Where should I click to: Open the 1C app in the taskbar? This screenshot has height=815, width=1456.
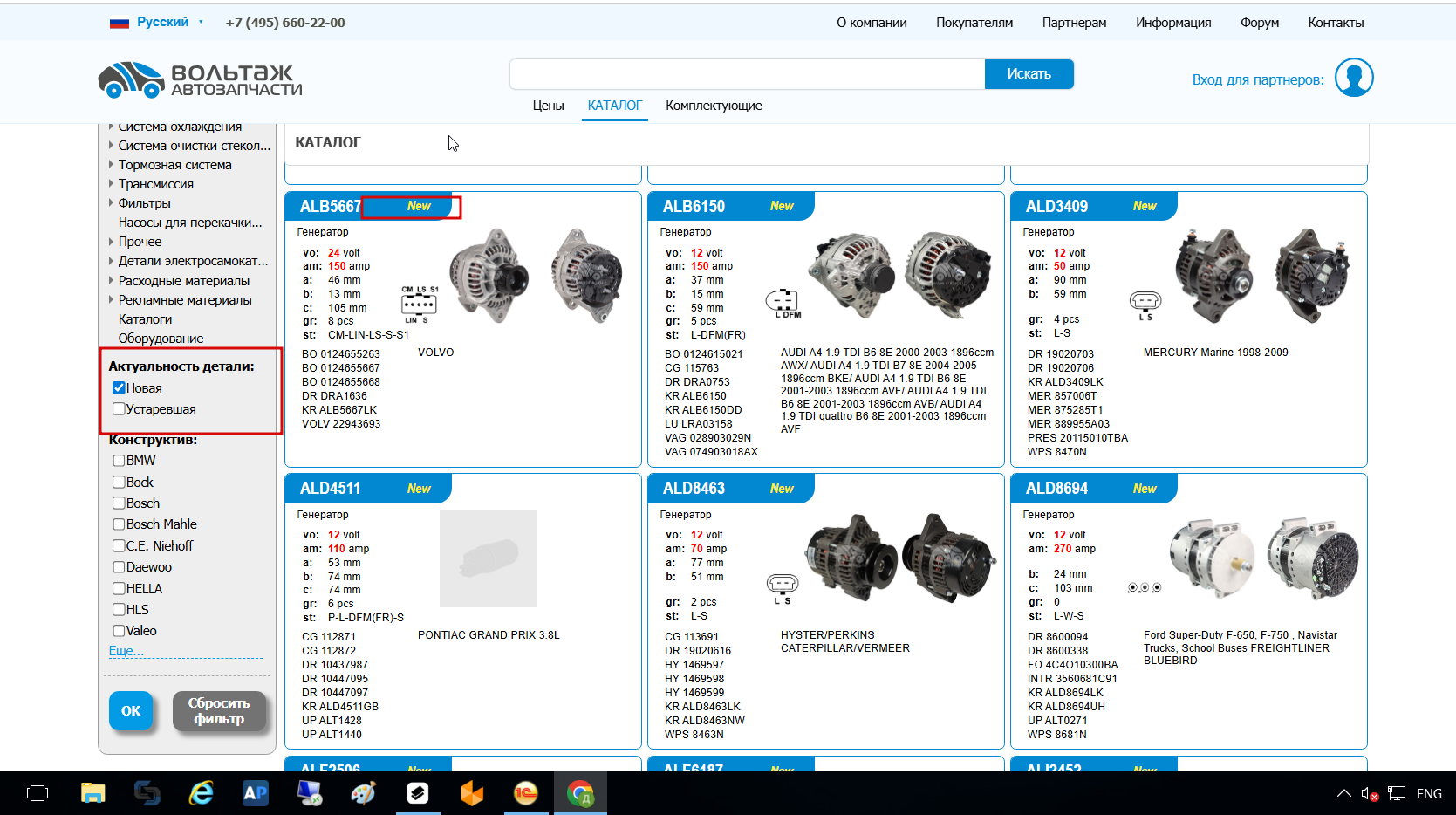(526, 793)
